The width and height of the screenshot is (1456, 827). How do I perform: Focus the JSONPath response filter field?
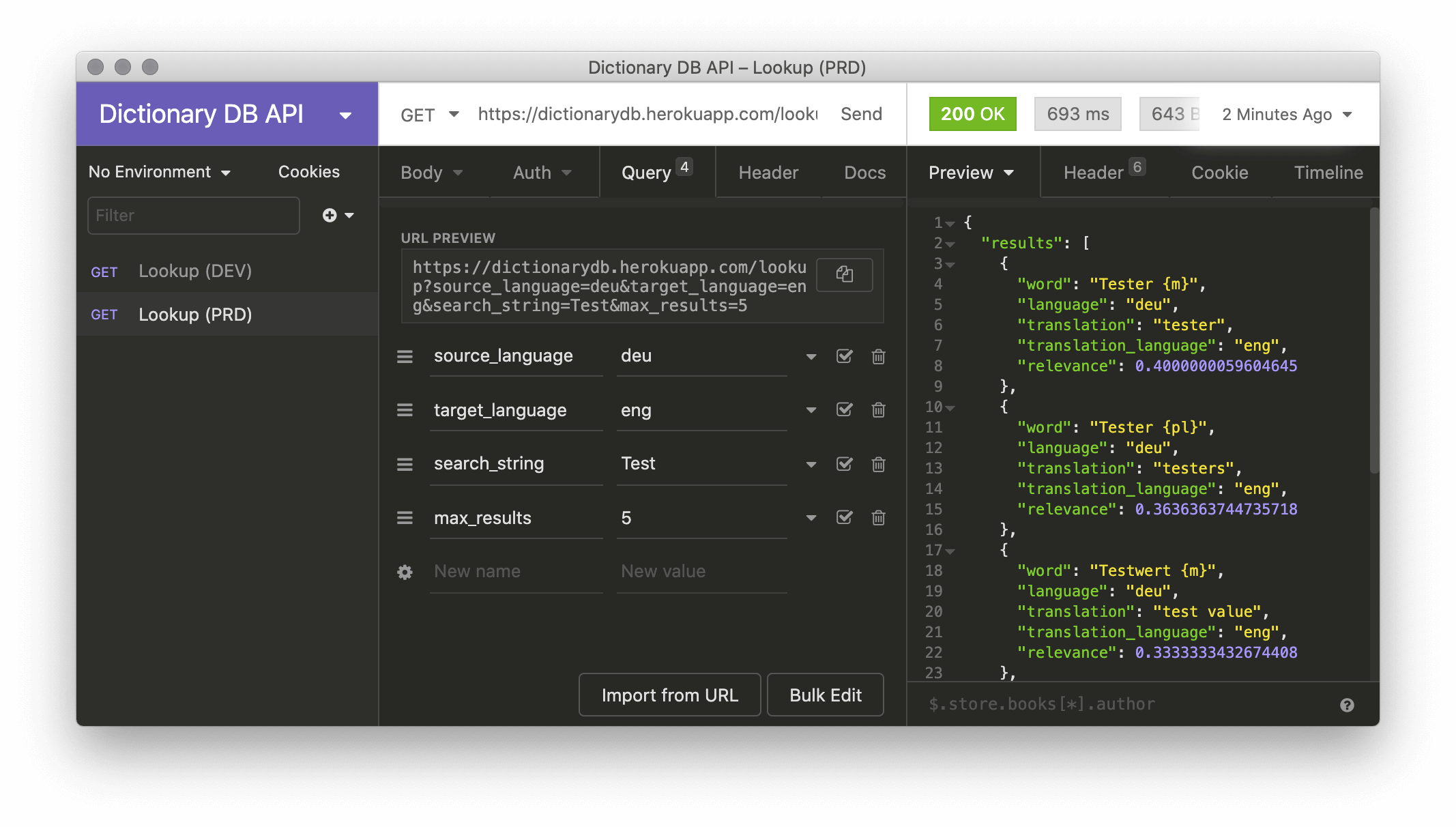[1126, 704]
